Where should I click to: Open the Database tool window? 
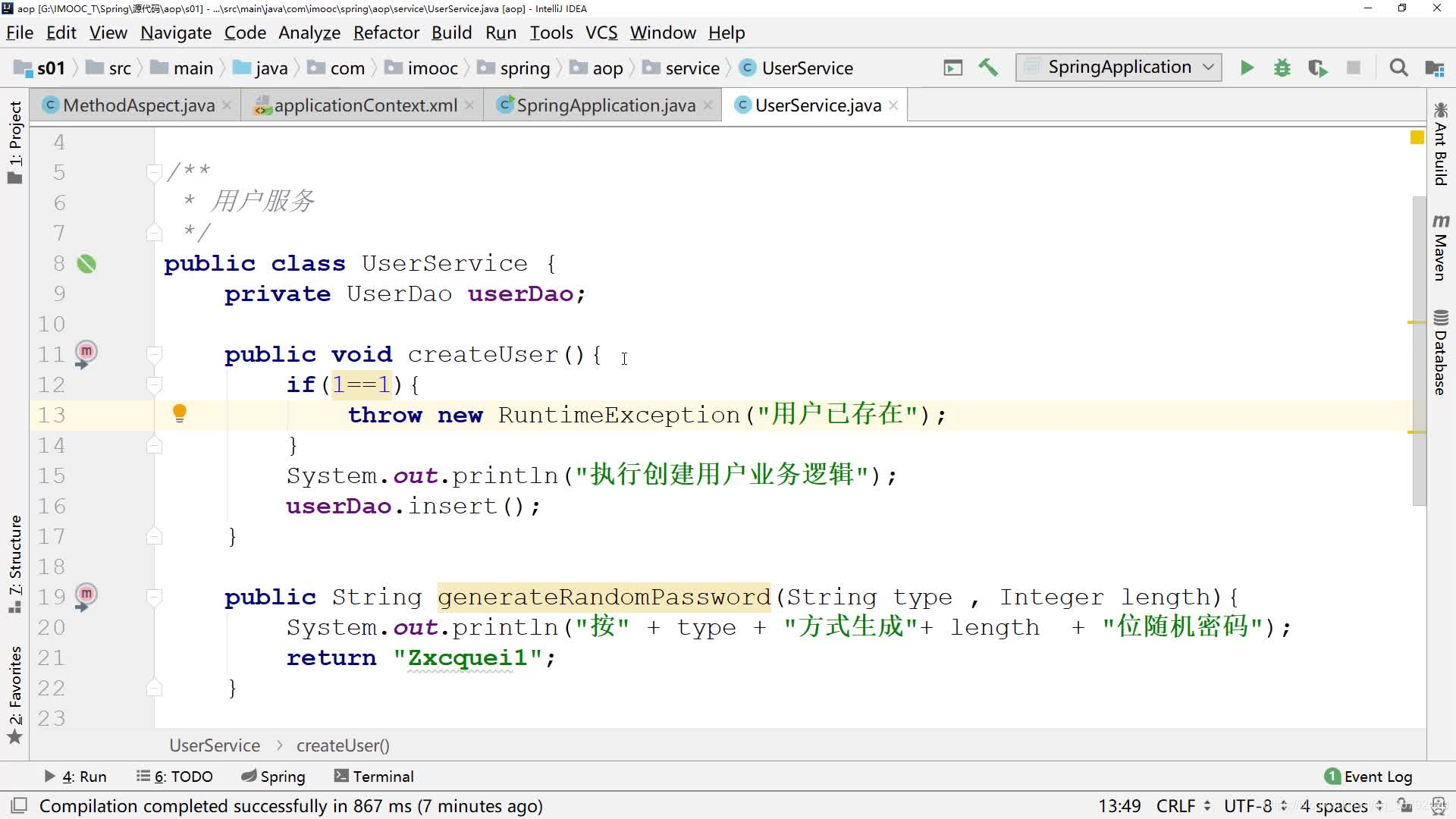1441,352
